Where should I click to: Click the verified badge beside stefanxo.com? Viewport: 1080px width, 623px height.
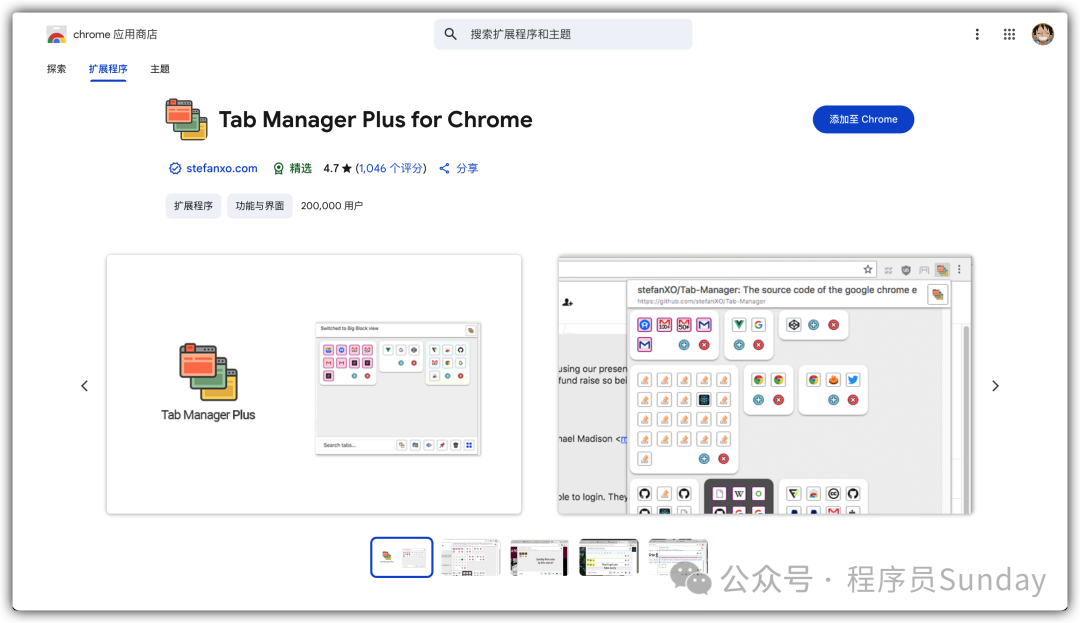tap(175, 168)
